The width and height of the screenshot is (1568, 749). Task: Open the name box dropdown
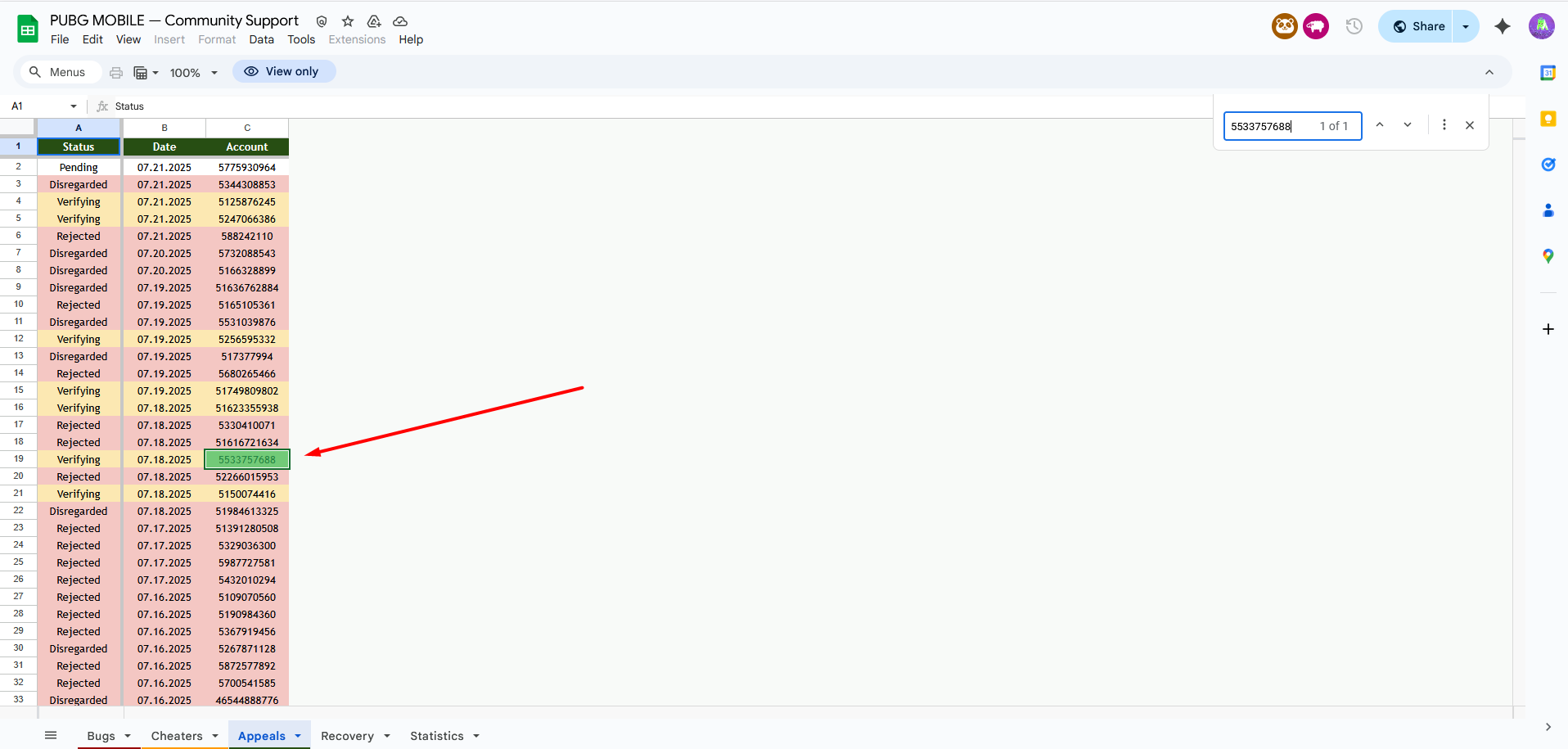click(x=74, y=106)
